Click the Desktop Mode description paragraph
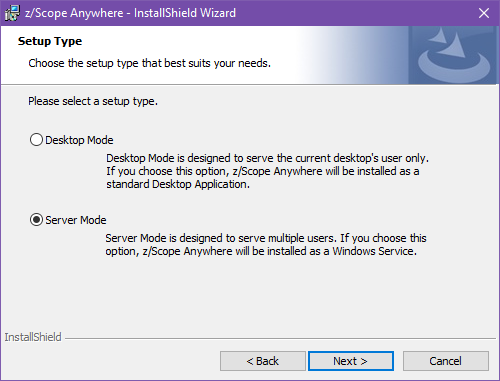Image resolution: width=500 pixels, height=381 pixels. coord(267,171)
